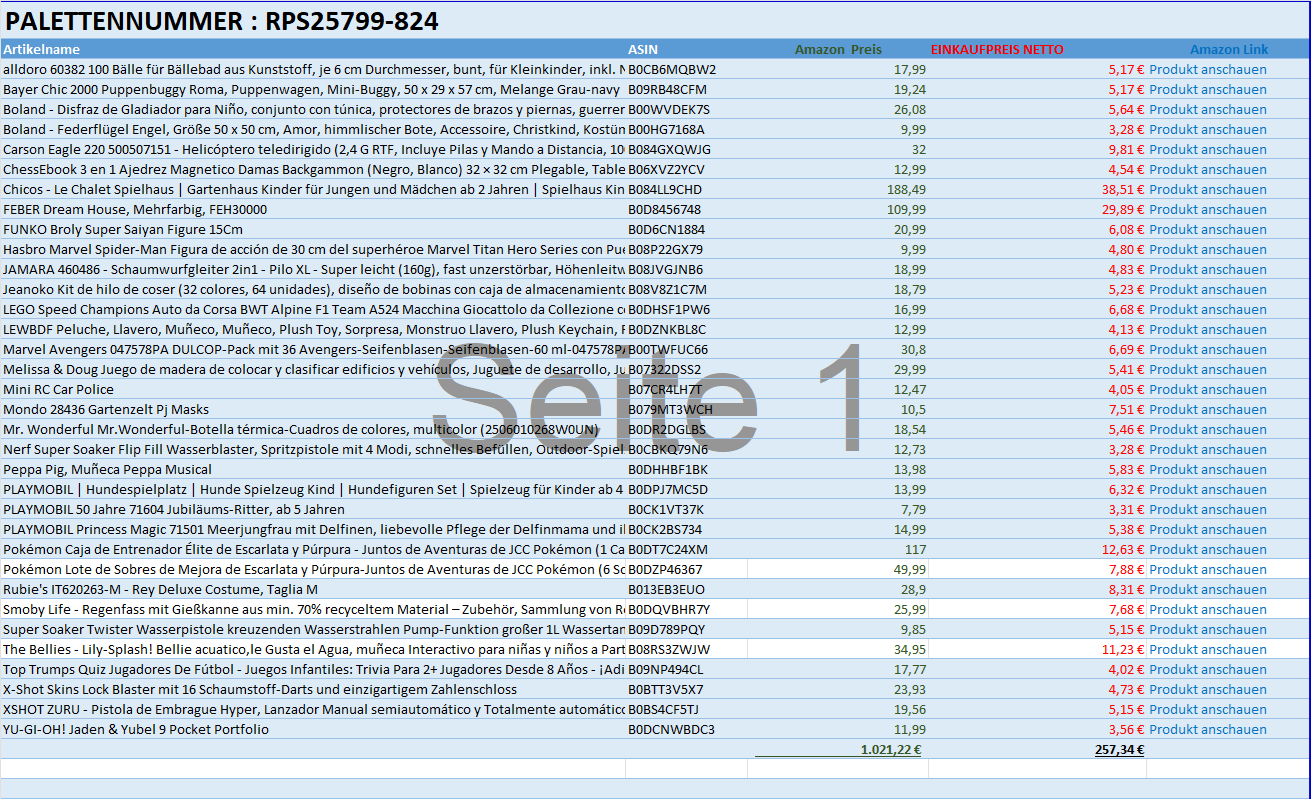Click the EINKAUFSPREIS NETTO header cell
Viewport: 1311px width, 799px height.
point(997,49)
